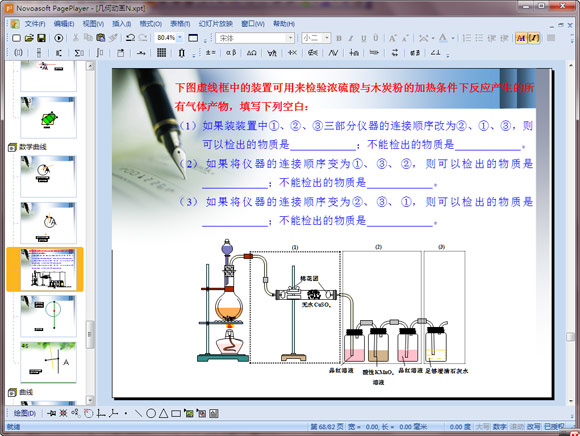Viewport: 580px width, 436px height.
Task: Insert summation Σ template
Action: [x=79, y=53]
